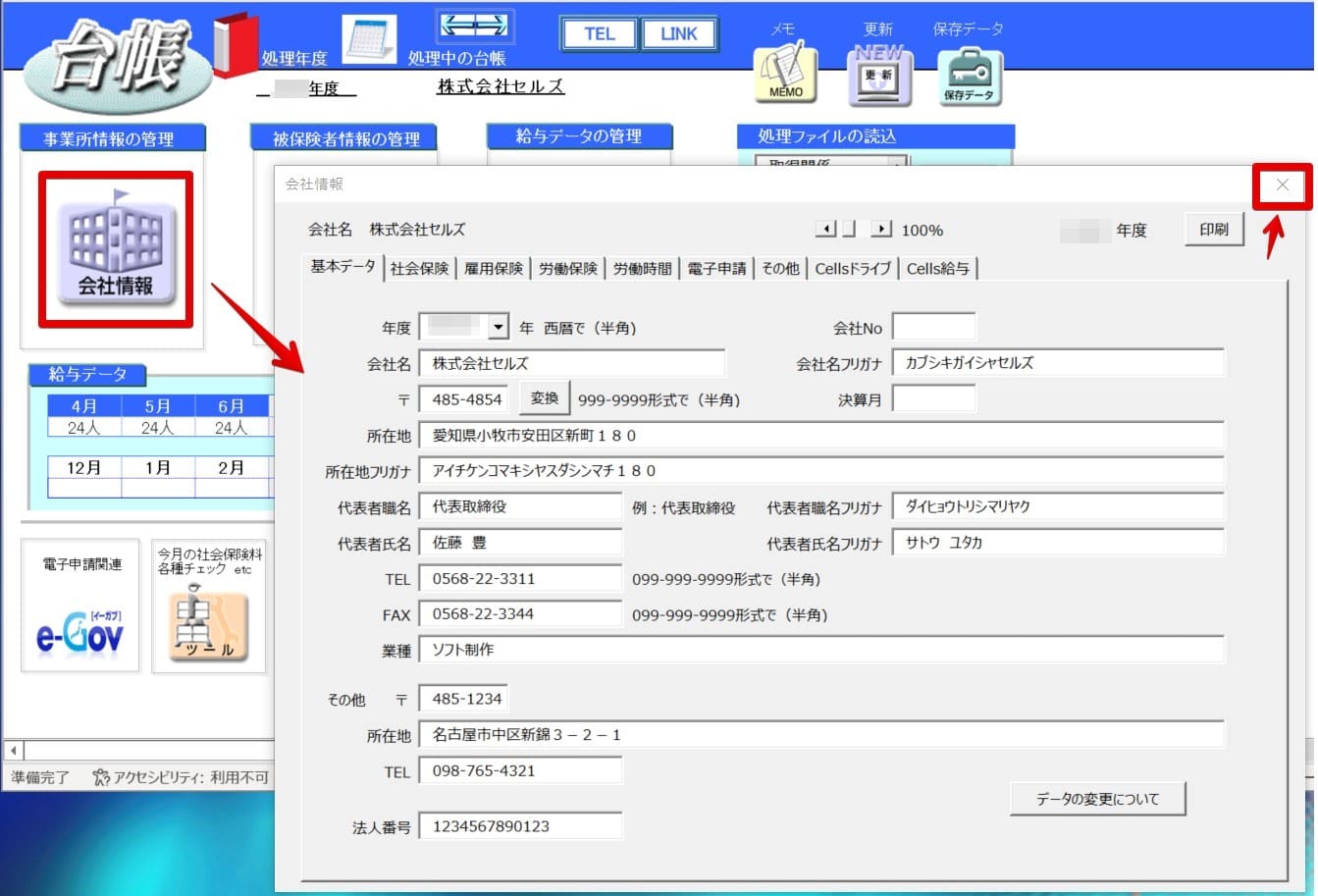
Task: Click the 代表者氏名フリガナ サトウ ユタカ field
Action: 1058,542
